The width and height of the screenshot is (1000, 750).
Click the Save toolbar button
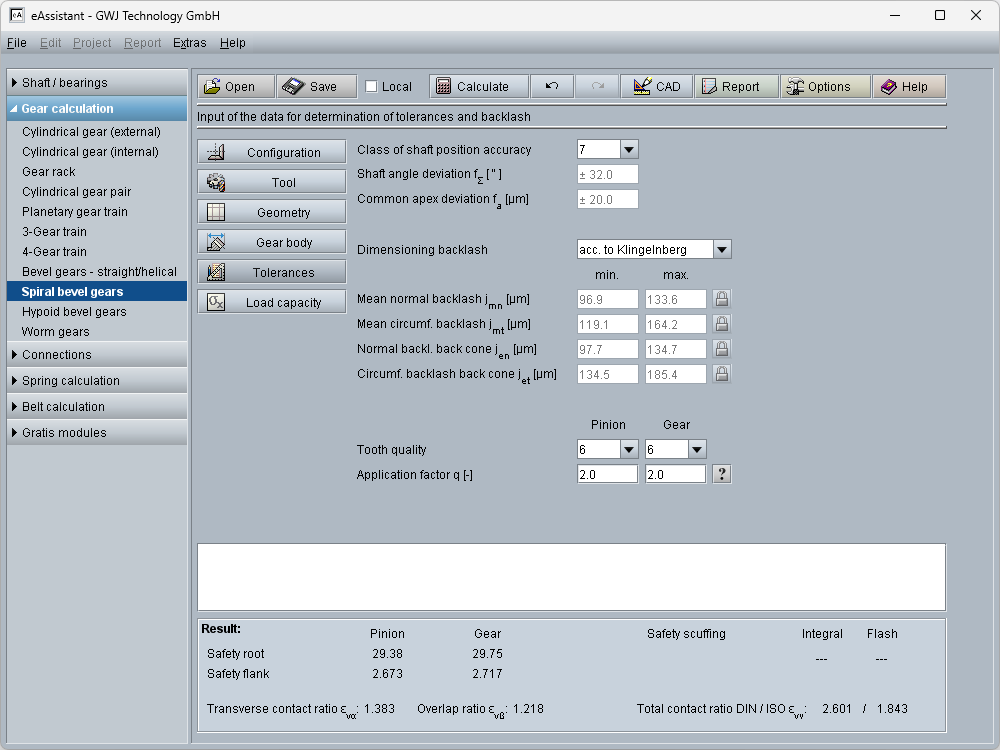315,87
